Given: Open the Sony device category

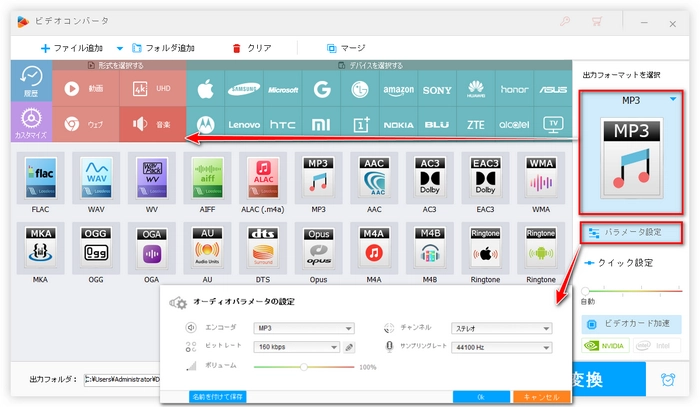Looking at the screenshot, I should (x=437, y=89).
